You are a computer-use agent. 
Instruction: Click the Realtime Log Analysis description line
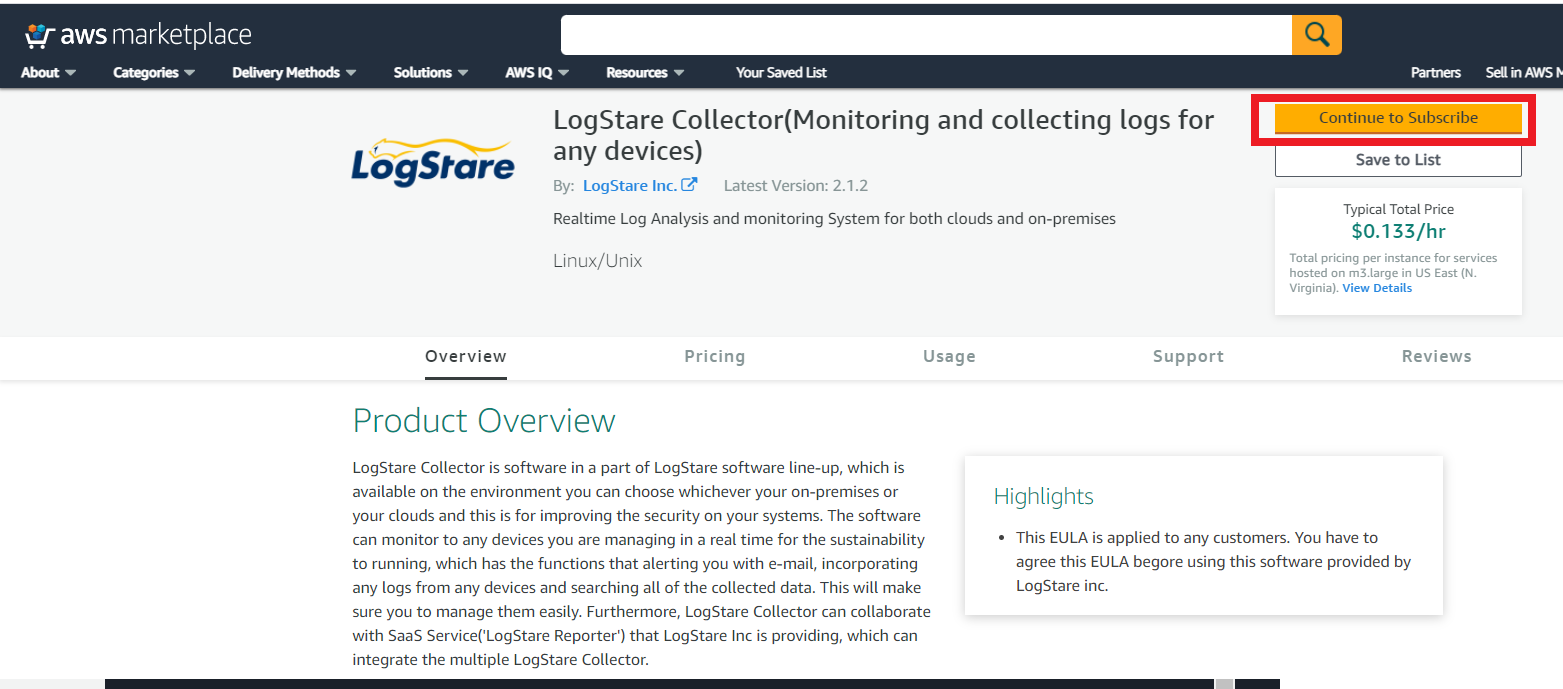(834, 218)
